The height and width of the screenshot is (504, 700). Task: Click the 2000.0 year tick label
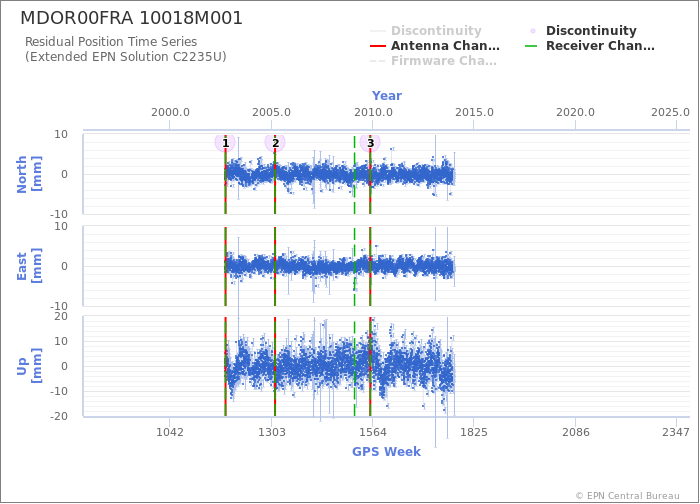(x=170, y=112)
